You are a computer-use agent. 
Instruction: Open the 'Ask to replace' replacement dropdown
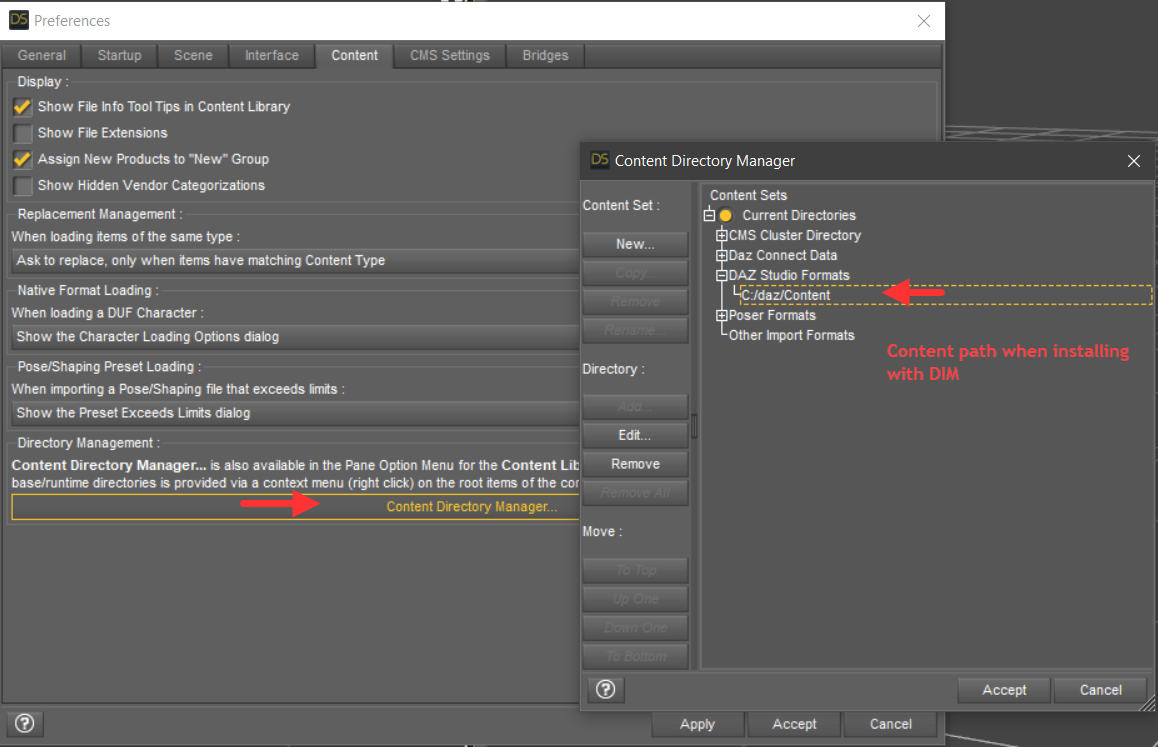point(295,260)
